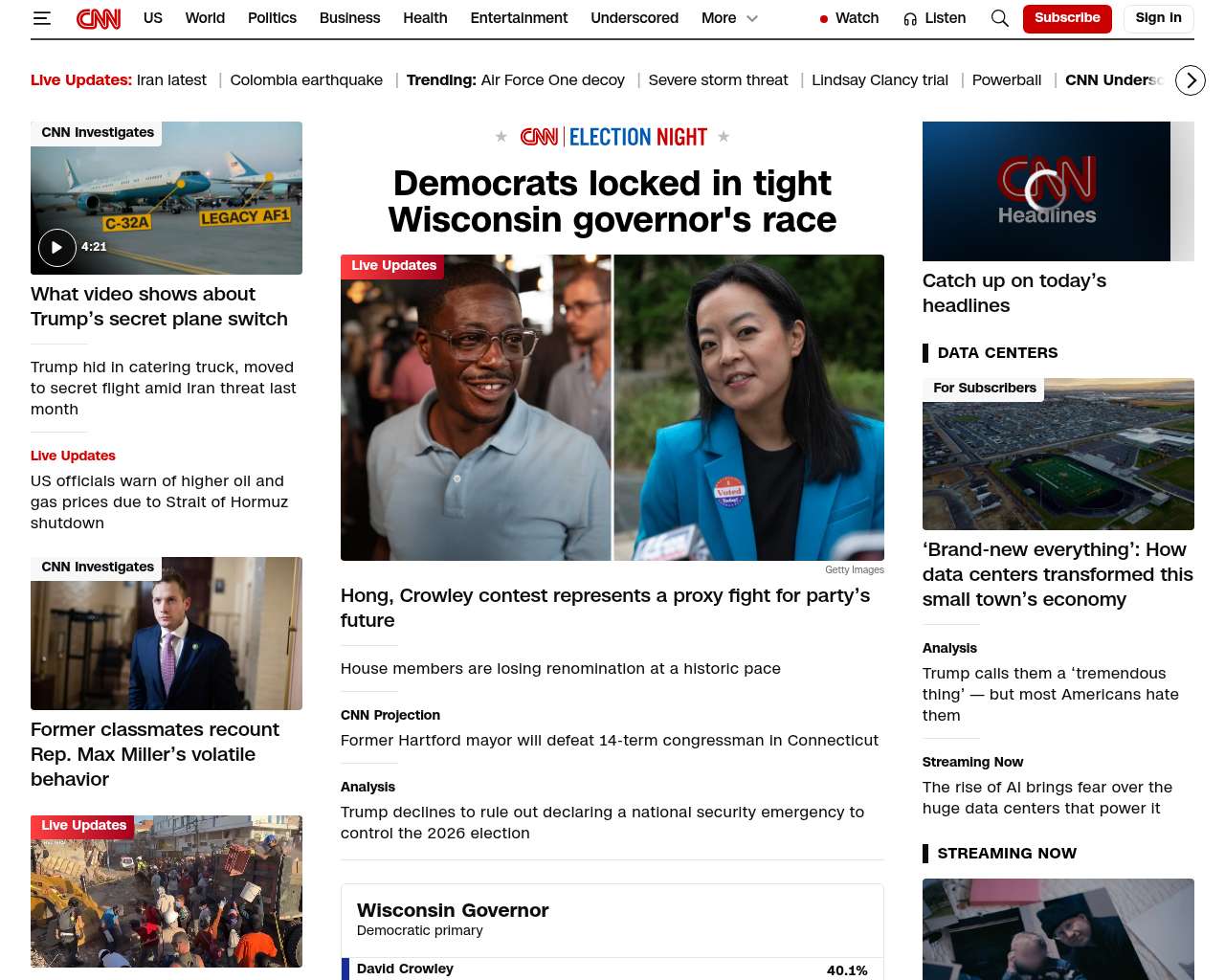Open 'Brand-new everything' data centers story
Image resolution: width=1225 pixels, height=980 pixels.
[1058, 574]
